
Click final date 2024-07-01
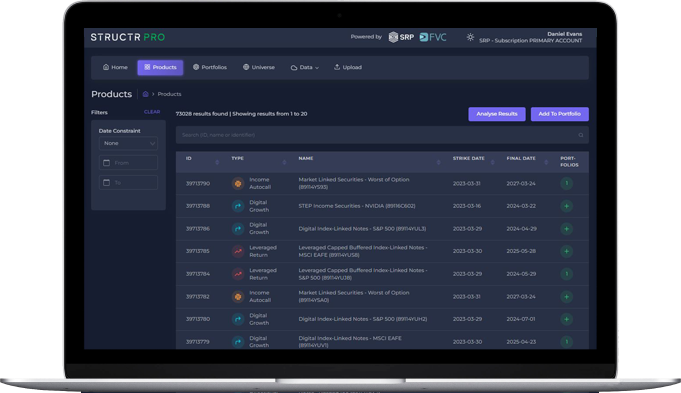point(520,319)
